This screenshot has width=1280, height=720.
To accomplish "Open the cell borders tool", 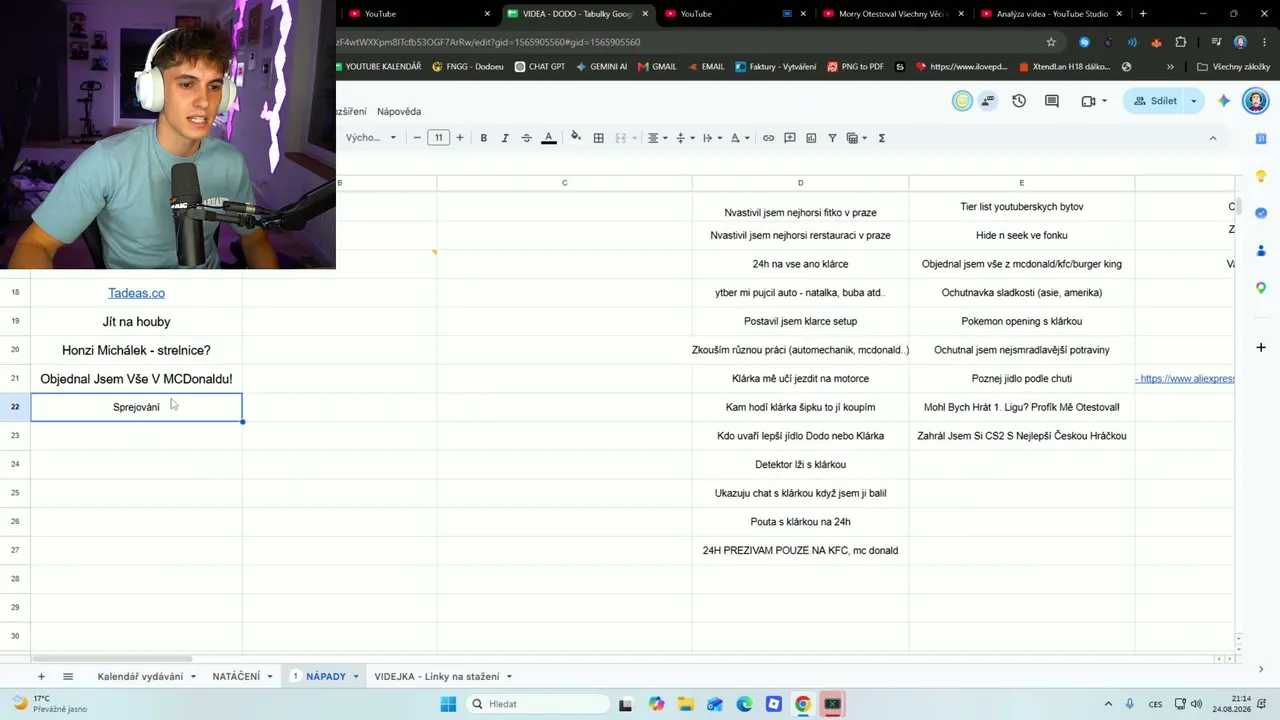I will tap(599, 138).
